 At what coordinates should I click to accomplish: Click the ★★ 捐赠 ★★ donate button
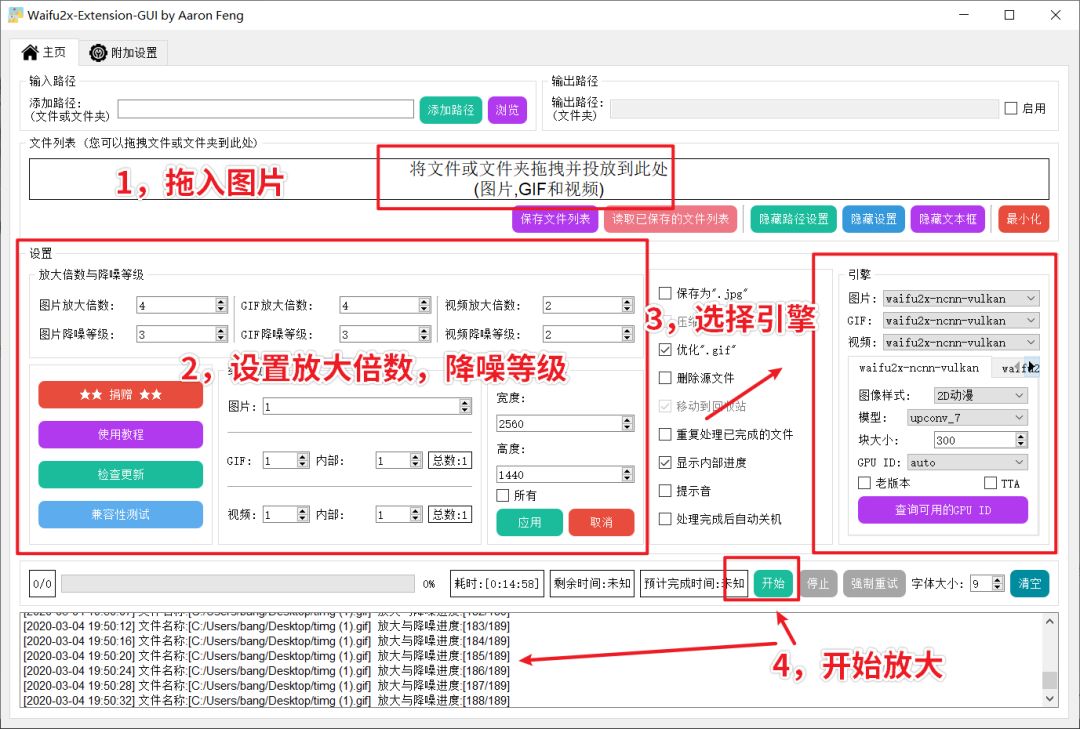tap(121, 395)
